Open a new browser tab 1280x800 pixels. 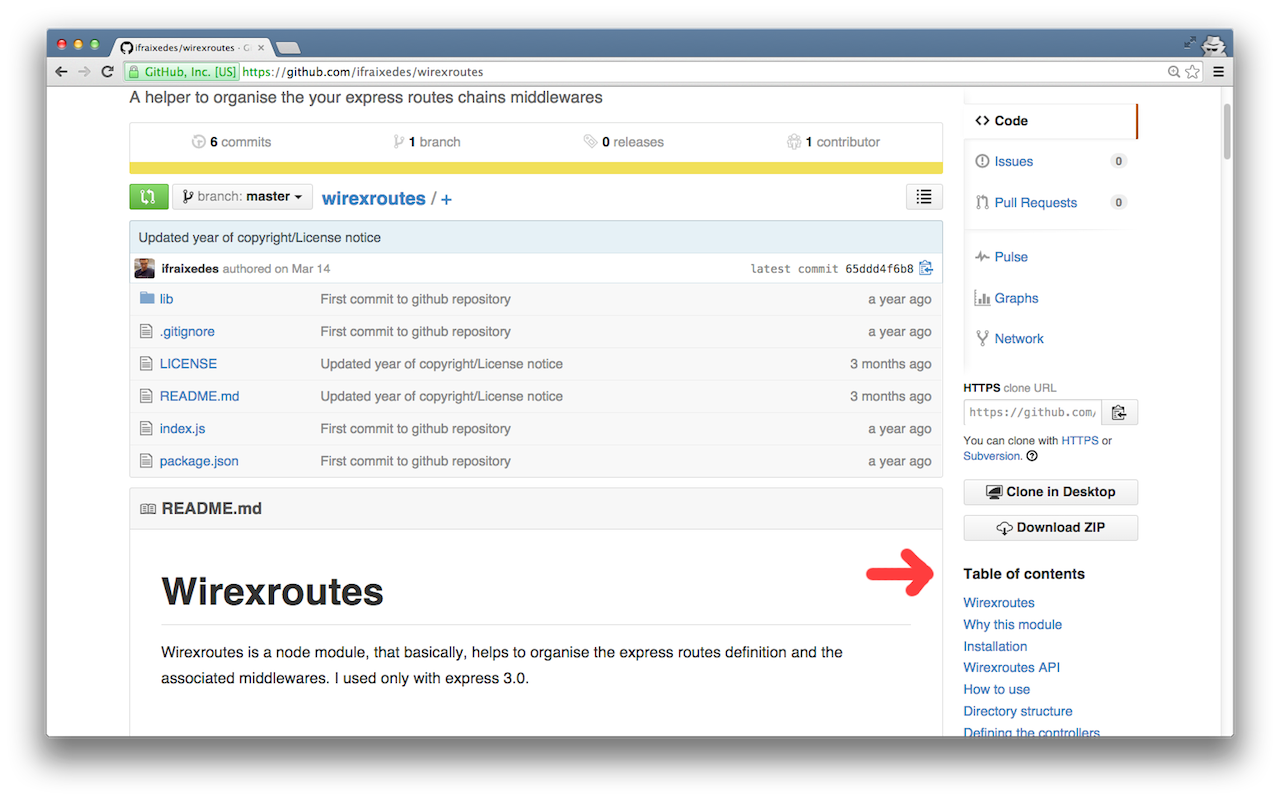(288, 48)
